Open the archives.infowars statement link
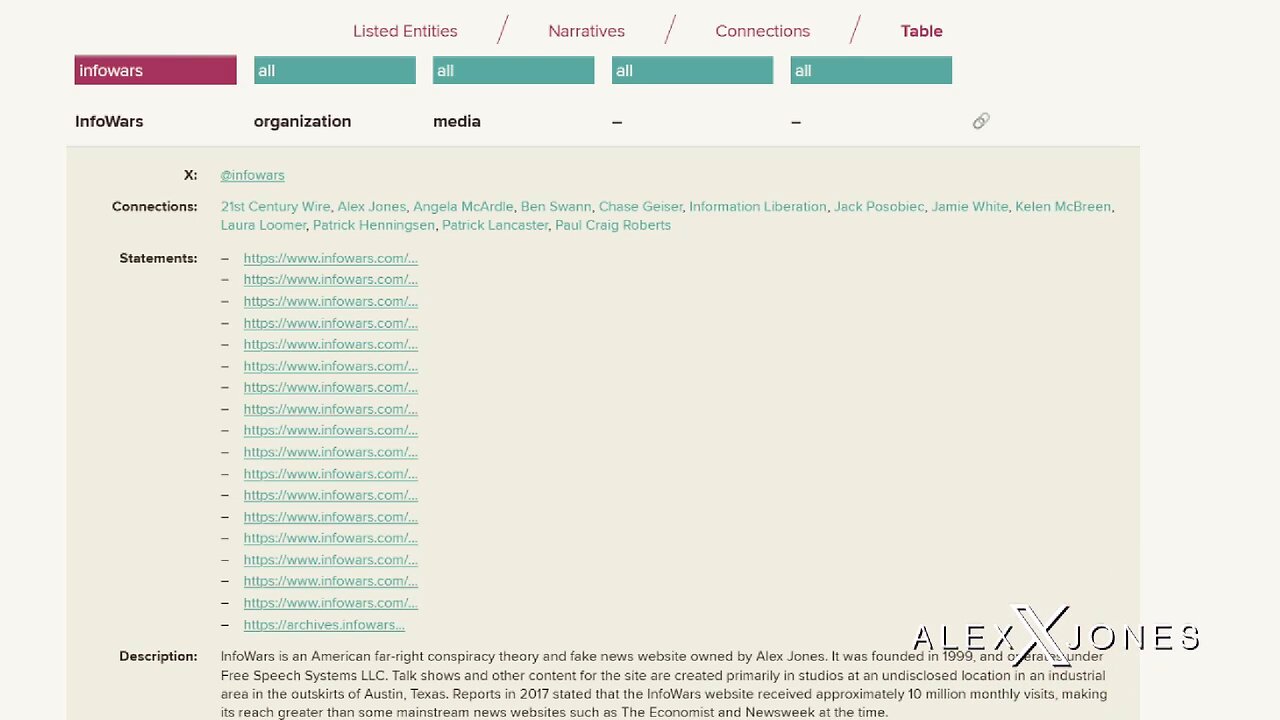The width and height of the screenshot is (1280, 720). pyautogui.click(x=324, y=625)
